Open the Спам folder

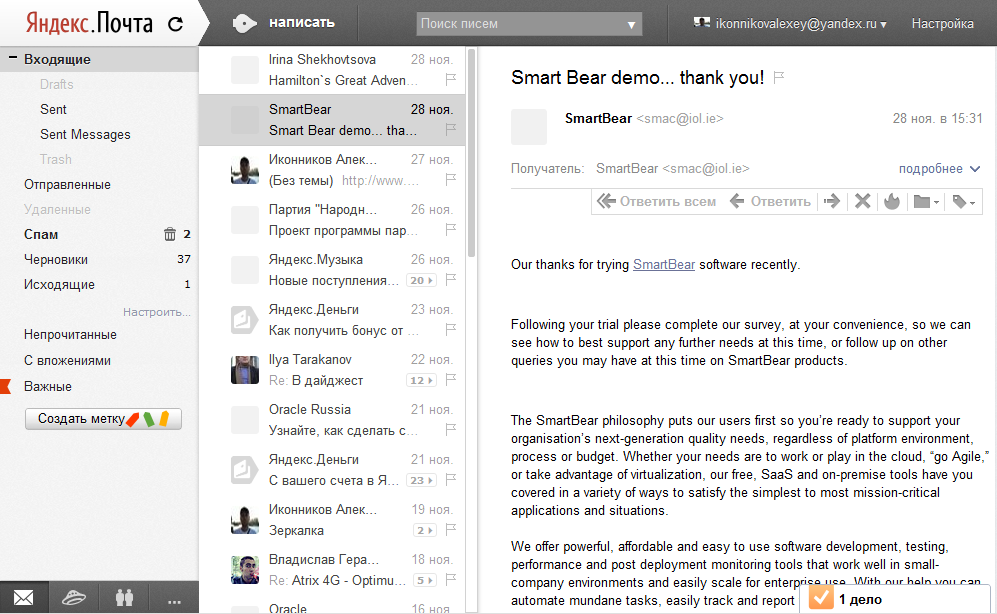pos(41,235)
